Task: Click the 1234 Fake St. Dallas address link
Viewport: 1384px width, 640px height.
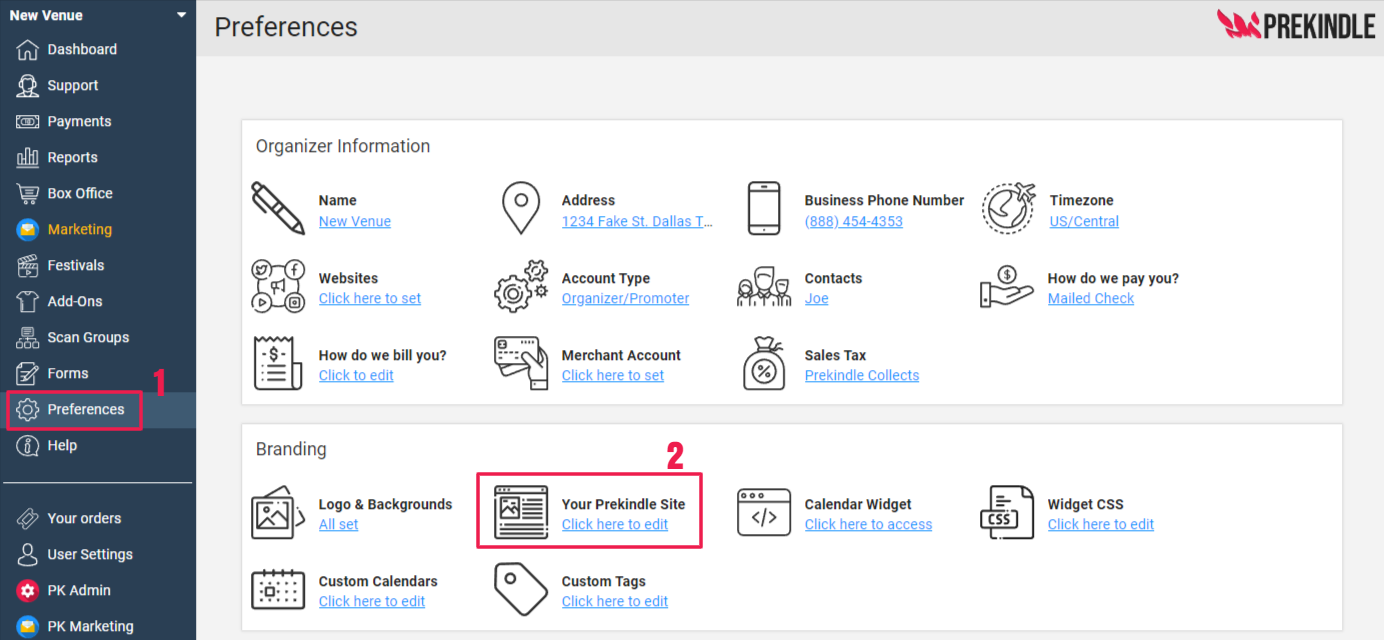Action: pyautogui.click(x=637, y=221)
